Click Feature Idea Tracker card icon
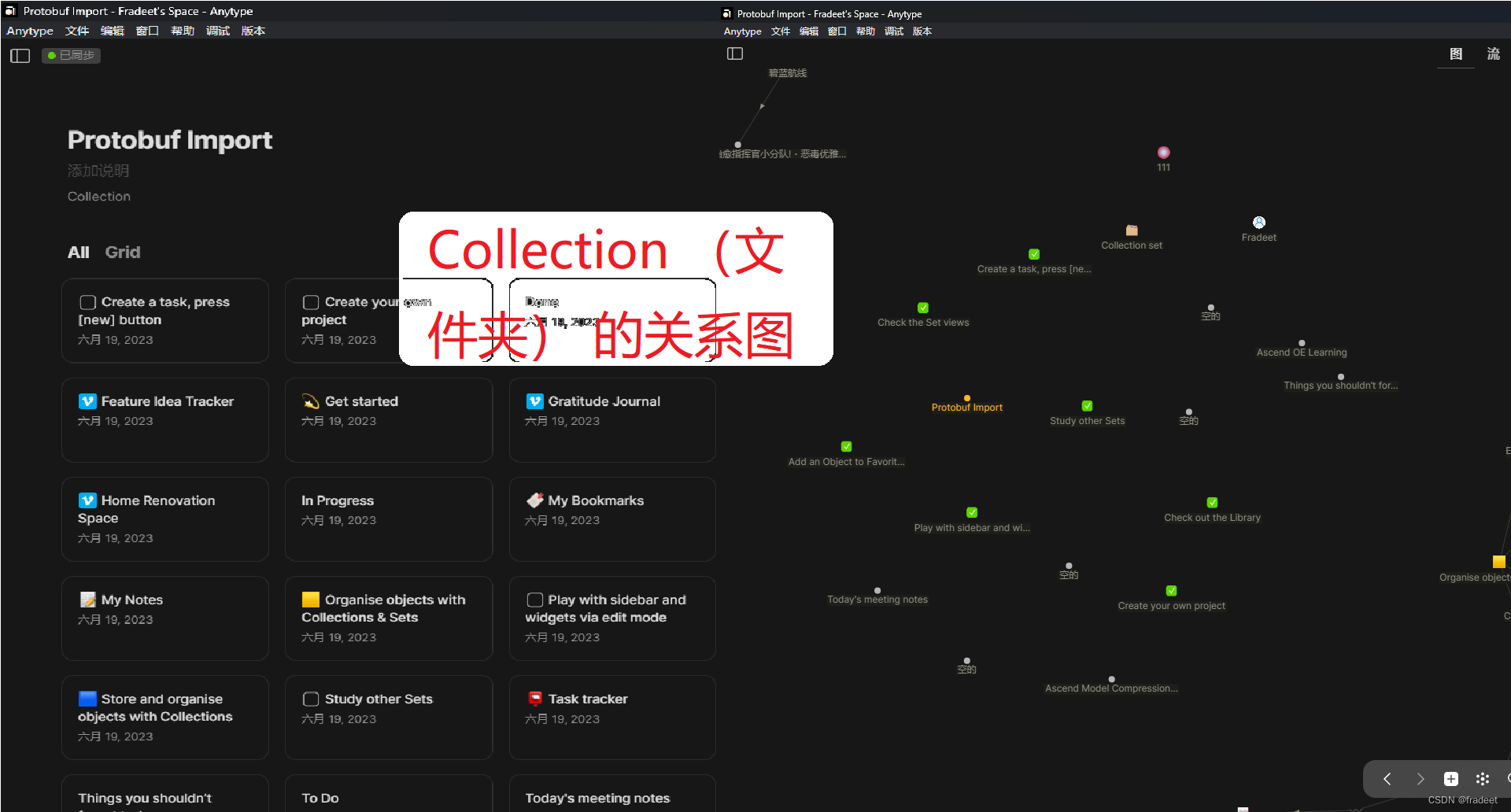The height and width of the screenshot is (812, 1511). tap(87, 401)
